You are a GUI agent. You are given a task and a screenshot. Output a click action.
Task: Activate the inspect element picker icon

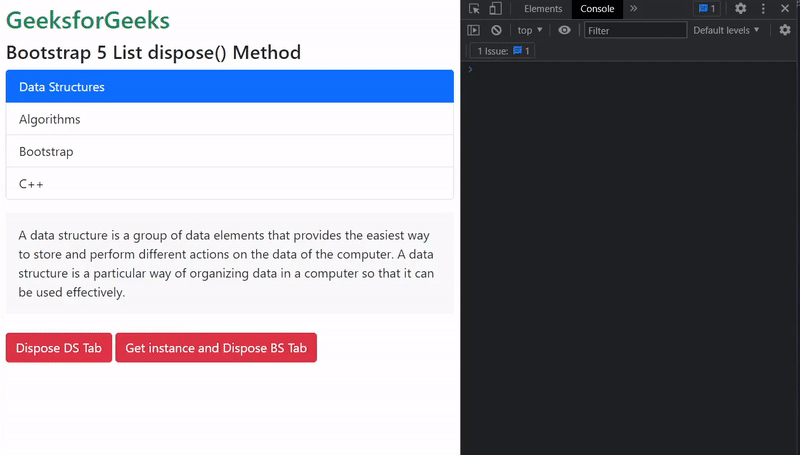(474, 9)
